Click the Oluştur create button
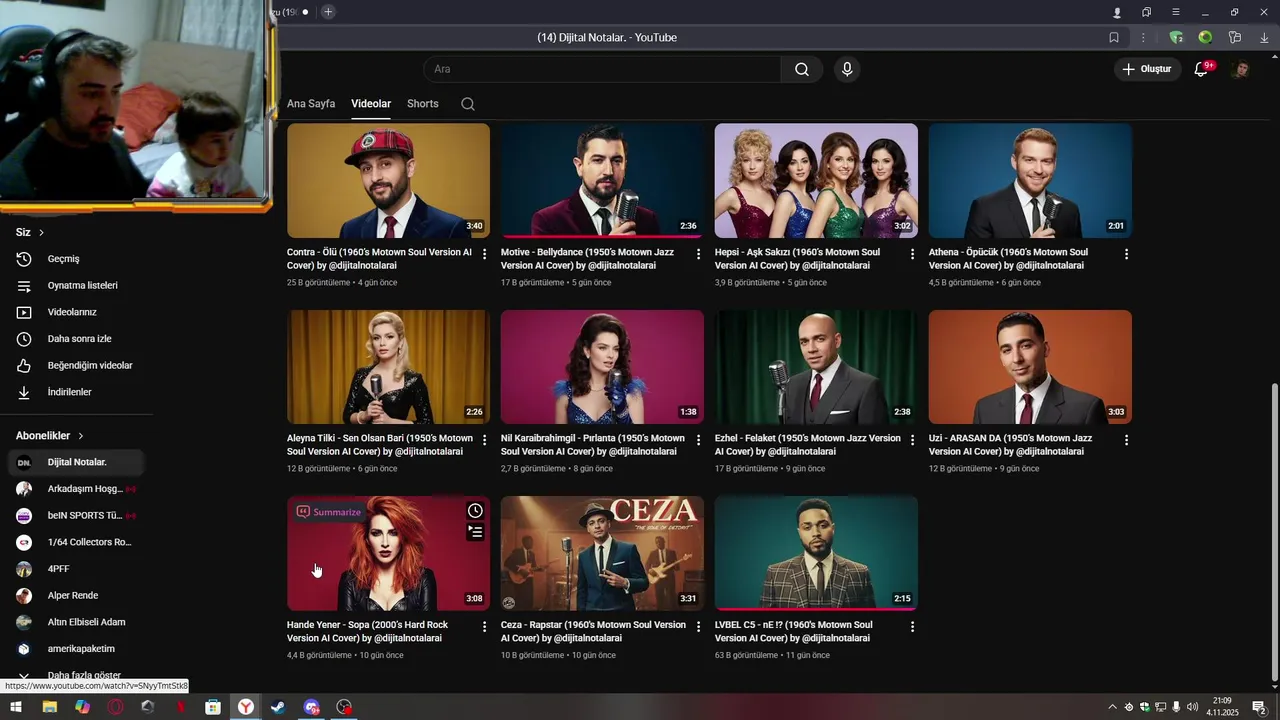1280x720 pixels. pyautogui.click(x=1146, y=69)
